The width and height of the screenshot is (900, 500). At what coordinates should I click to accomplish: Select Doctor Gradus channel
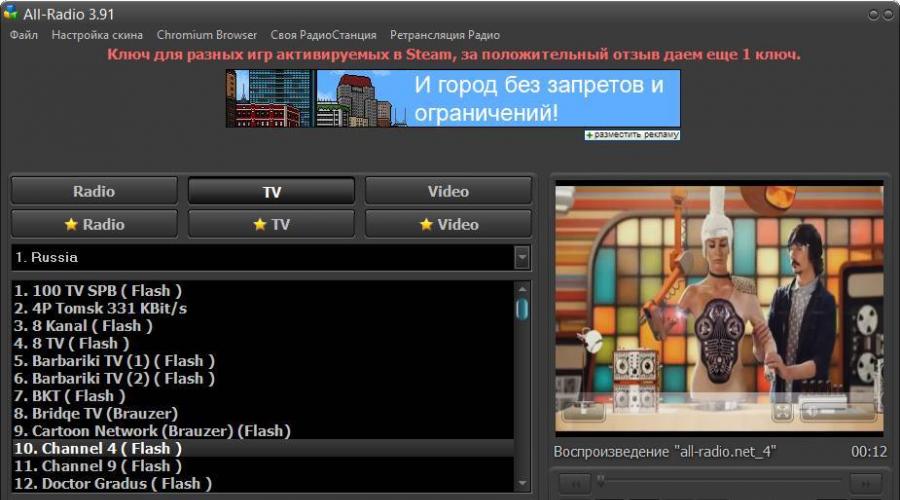(x=263, y=483)
